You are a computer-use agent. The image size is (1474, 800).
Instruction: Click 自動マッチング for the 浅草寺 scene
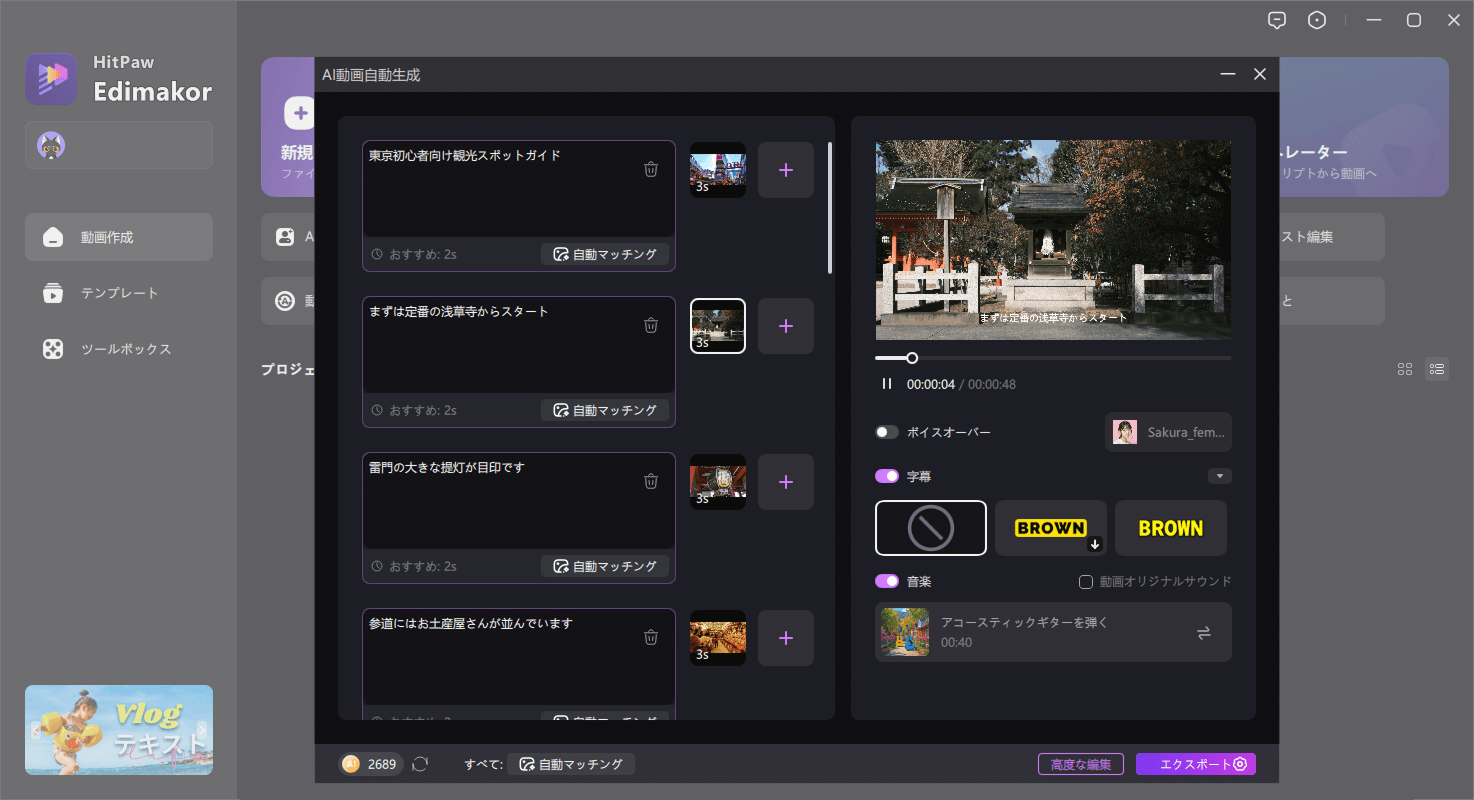605,410
